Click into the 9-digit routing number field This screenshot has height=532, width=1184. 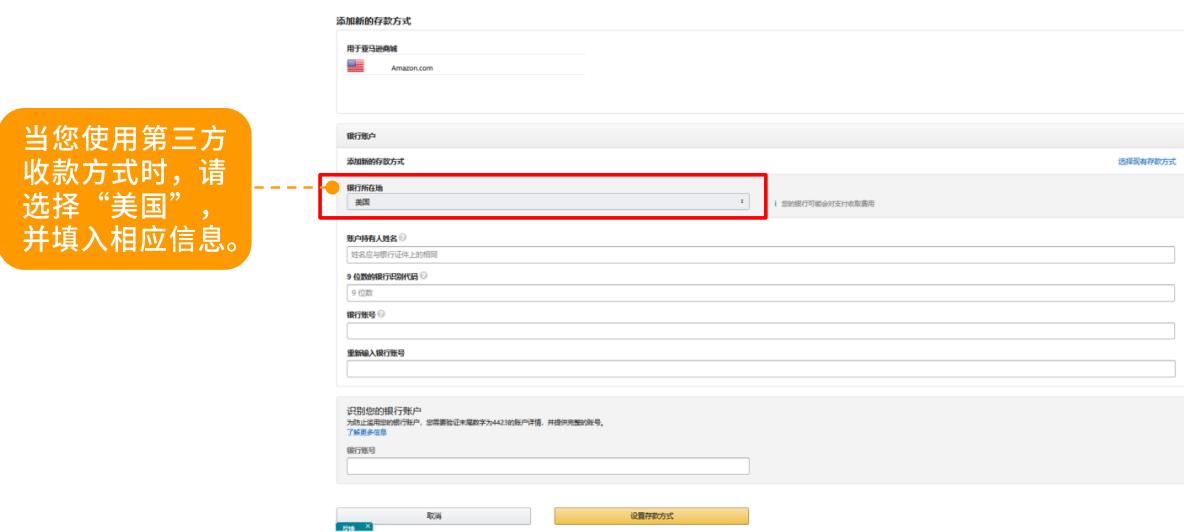760,293
